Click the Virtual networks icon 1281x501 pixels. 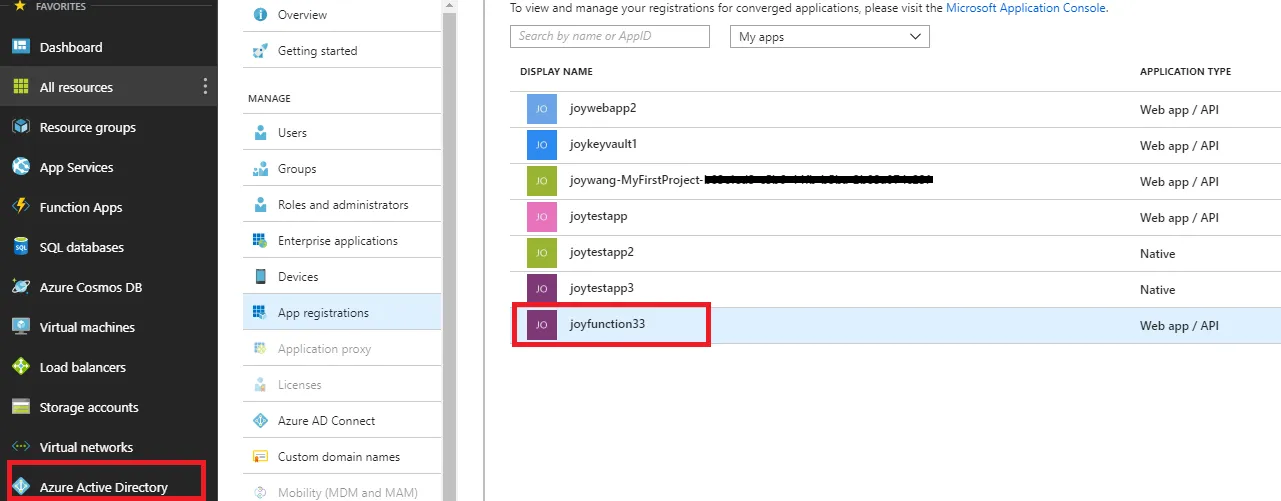coord(20,447)
